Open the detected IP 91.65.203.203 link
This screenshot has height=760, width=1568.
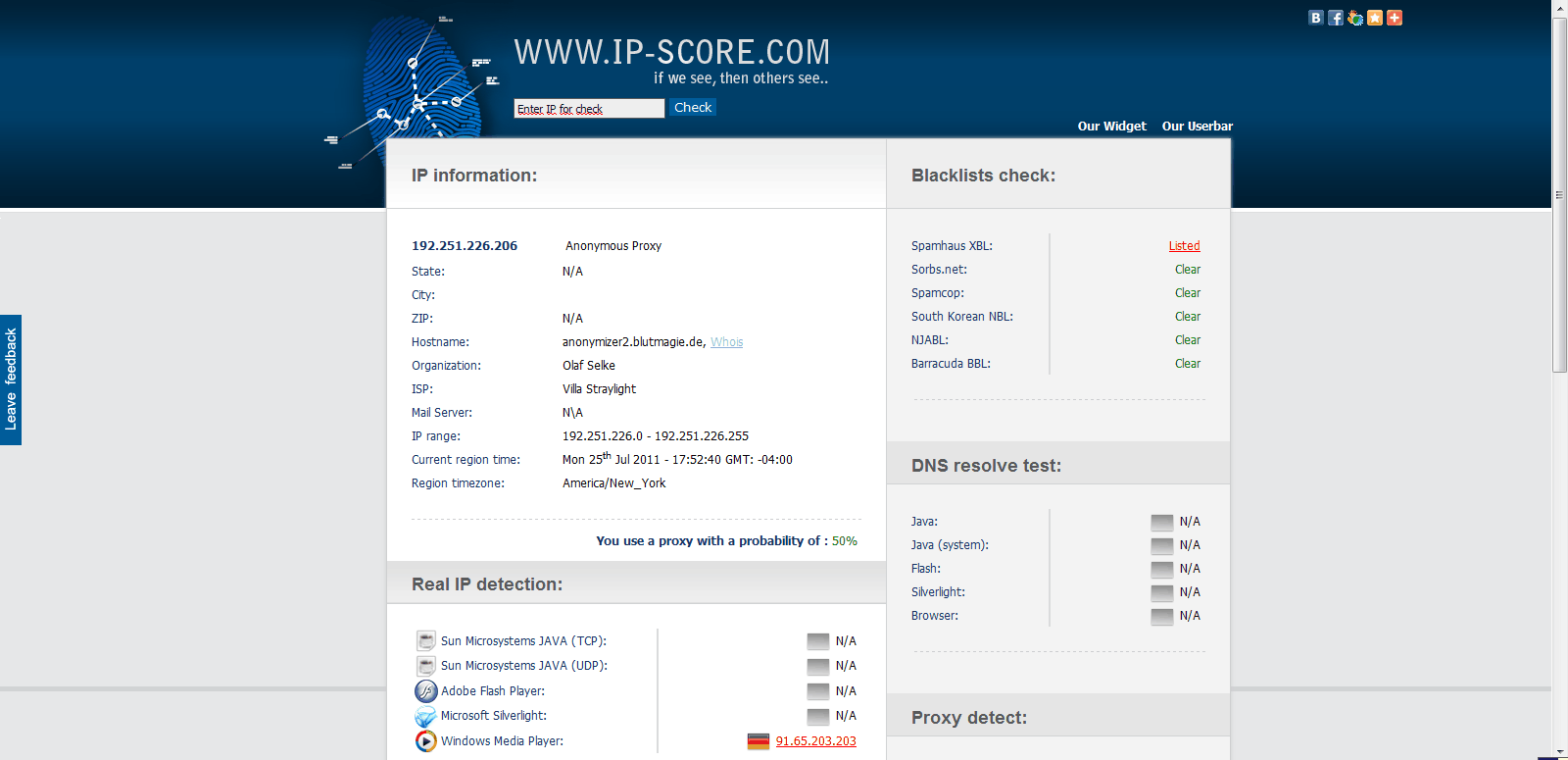pyautogui.click(x=816, y=741)
